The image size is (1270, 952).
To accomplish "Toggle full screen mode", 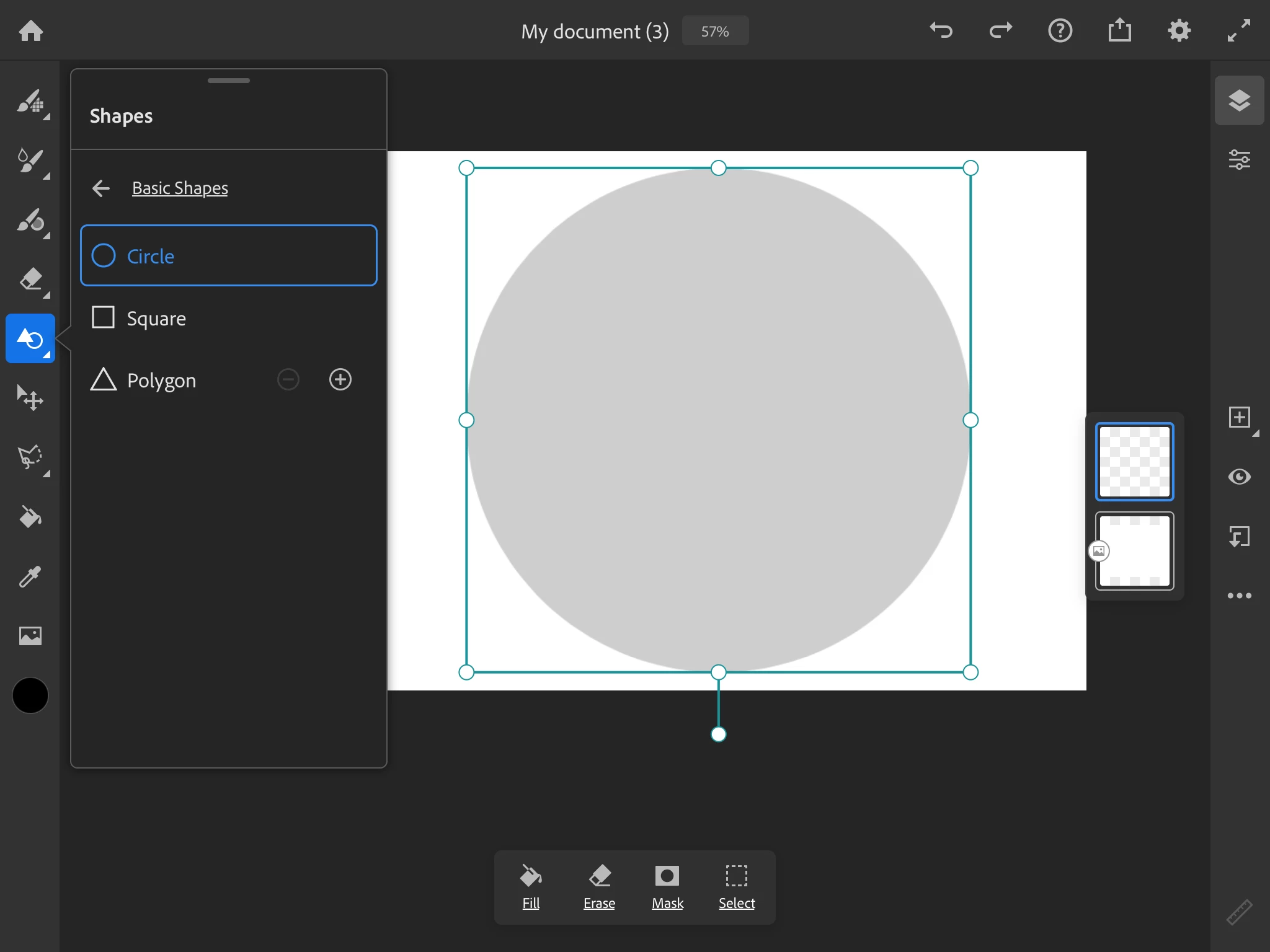I will click(x=1238, y=30).
